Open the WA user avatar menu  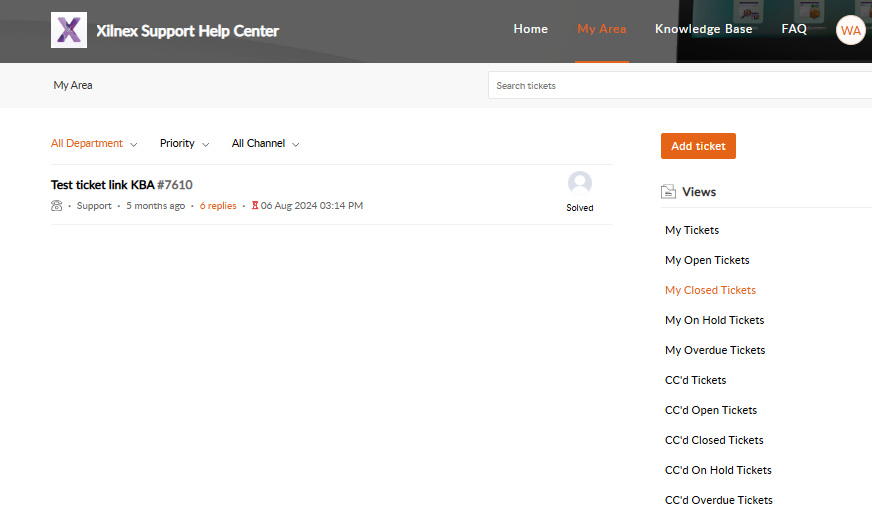pyautogui.click(x=850, y=30)
